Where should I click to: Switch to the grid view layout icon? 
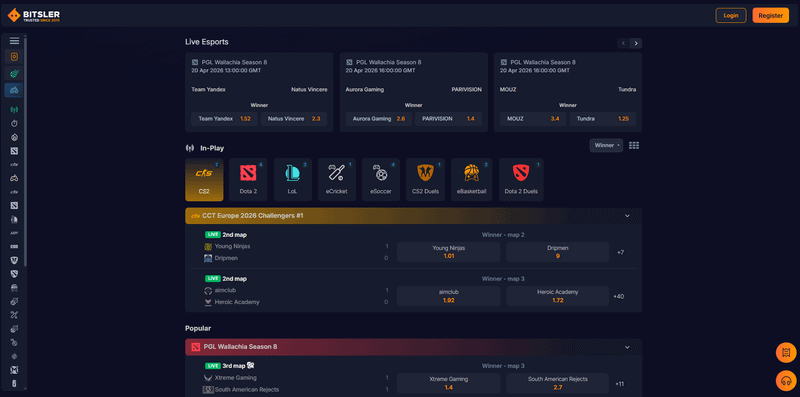coord(634,146)
